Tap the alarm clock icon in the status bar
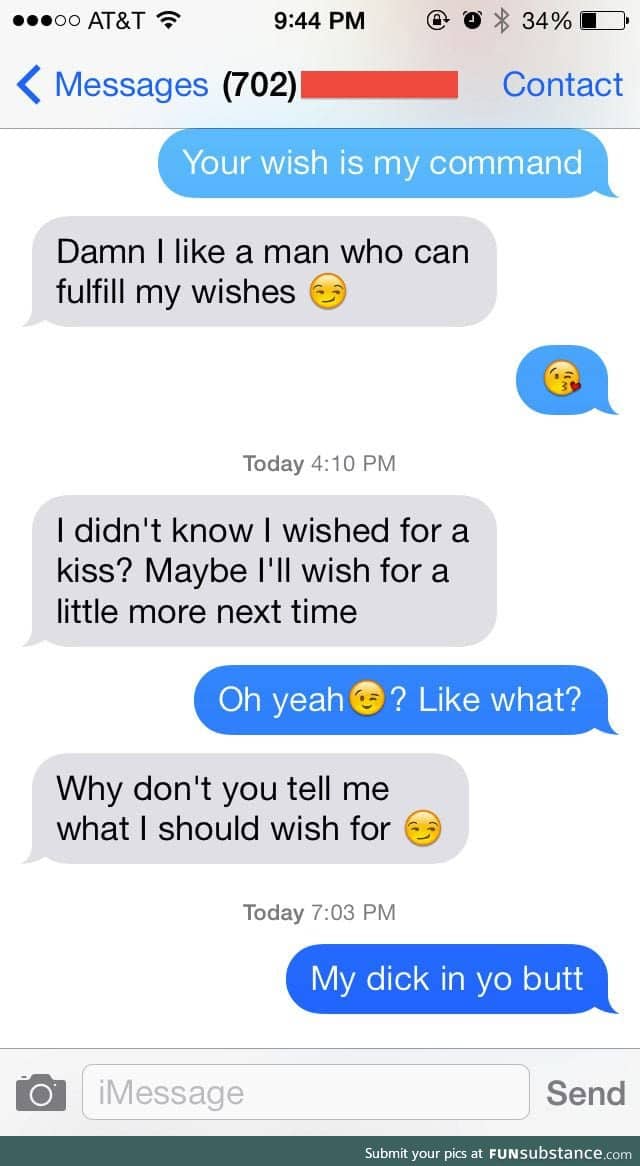The image size is (640, 1166). pos(473,20)
